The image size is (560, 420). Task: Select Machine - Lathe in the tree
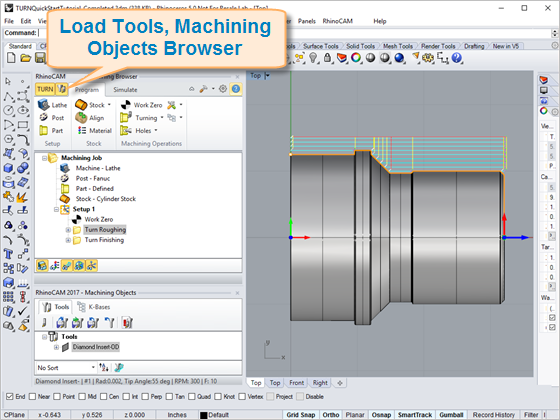[98, 168]
